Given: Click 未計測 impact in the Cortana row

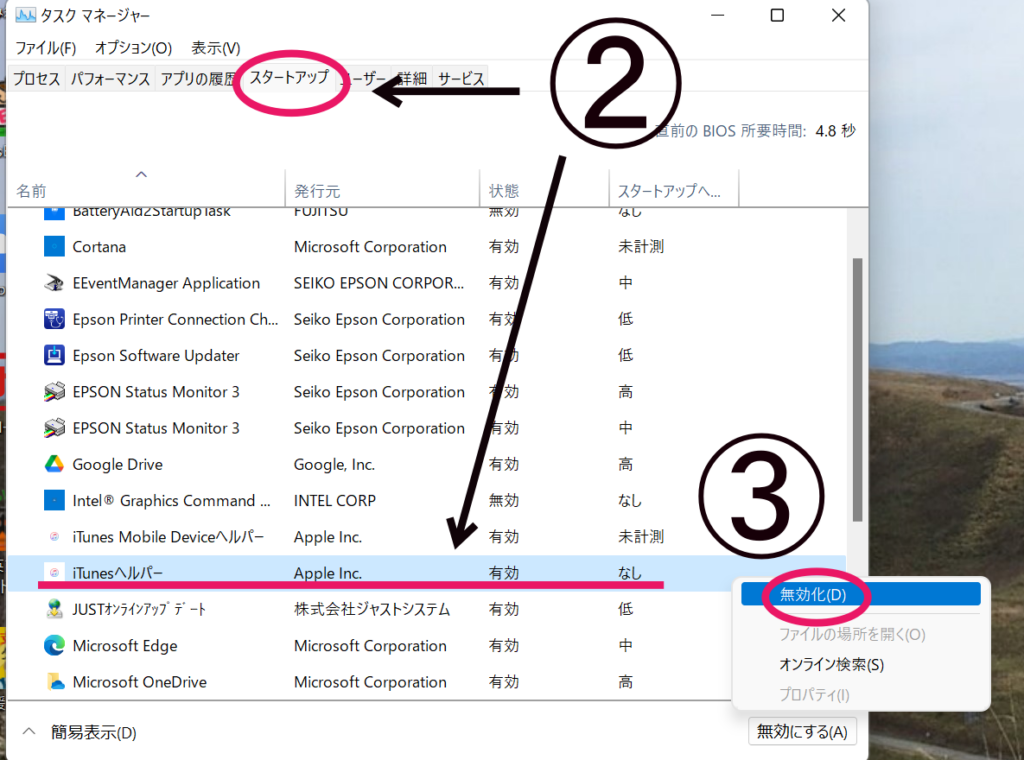Looking at the screenshot, I should (641, 247).
